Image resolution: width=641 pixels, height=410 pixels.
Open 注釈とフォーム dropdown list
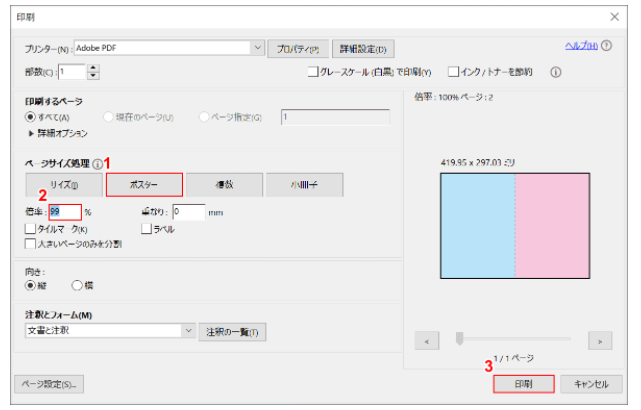[x=188, y=331]
